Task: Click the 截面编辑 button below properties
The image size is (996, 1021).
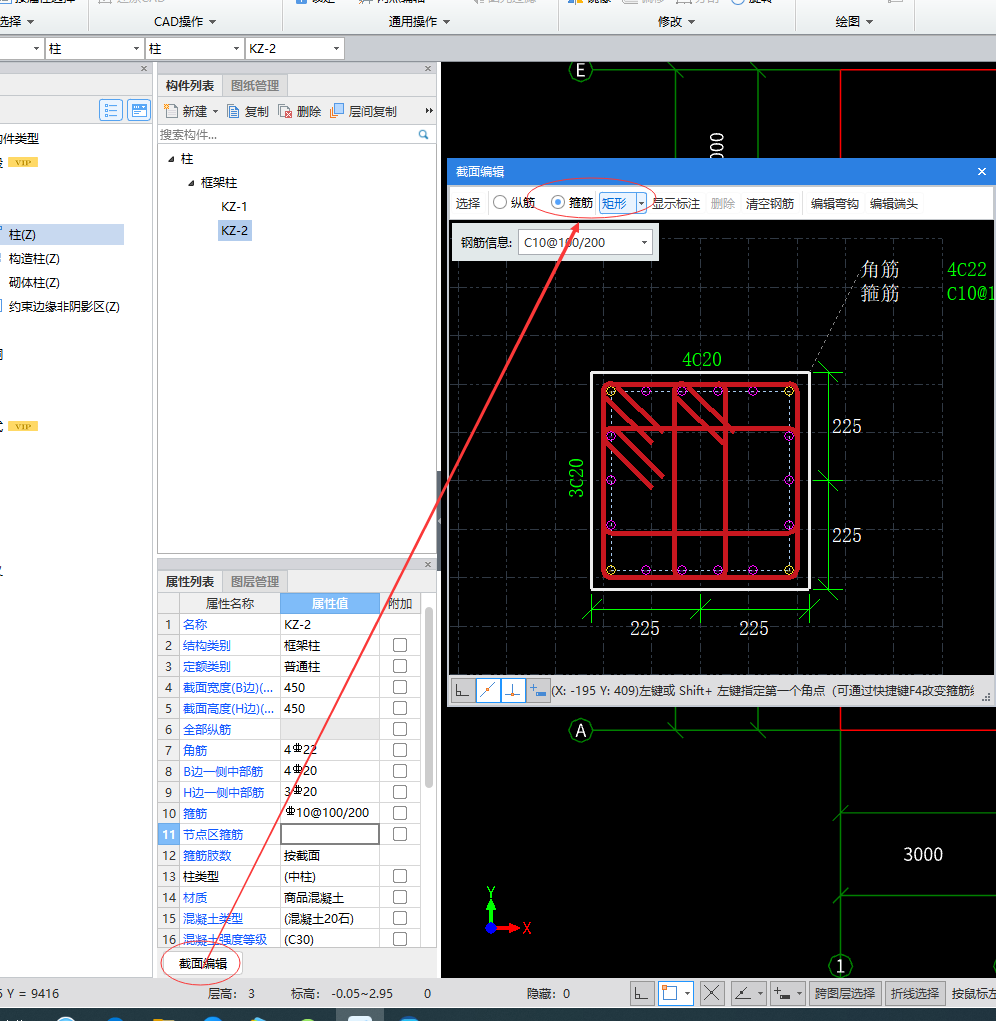Action: [202, 963]
